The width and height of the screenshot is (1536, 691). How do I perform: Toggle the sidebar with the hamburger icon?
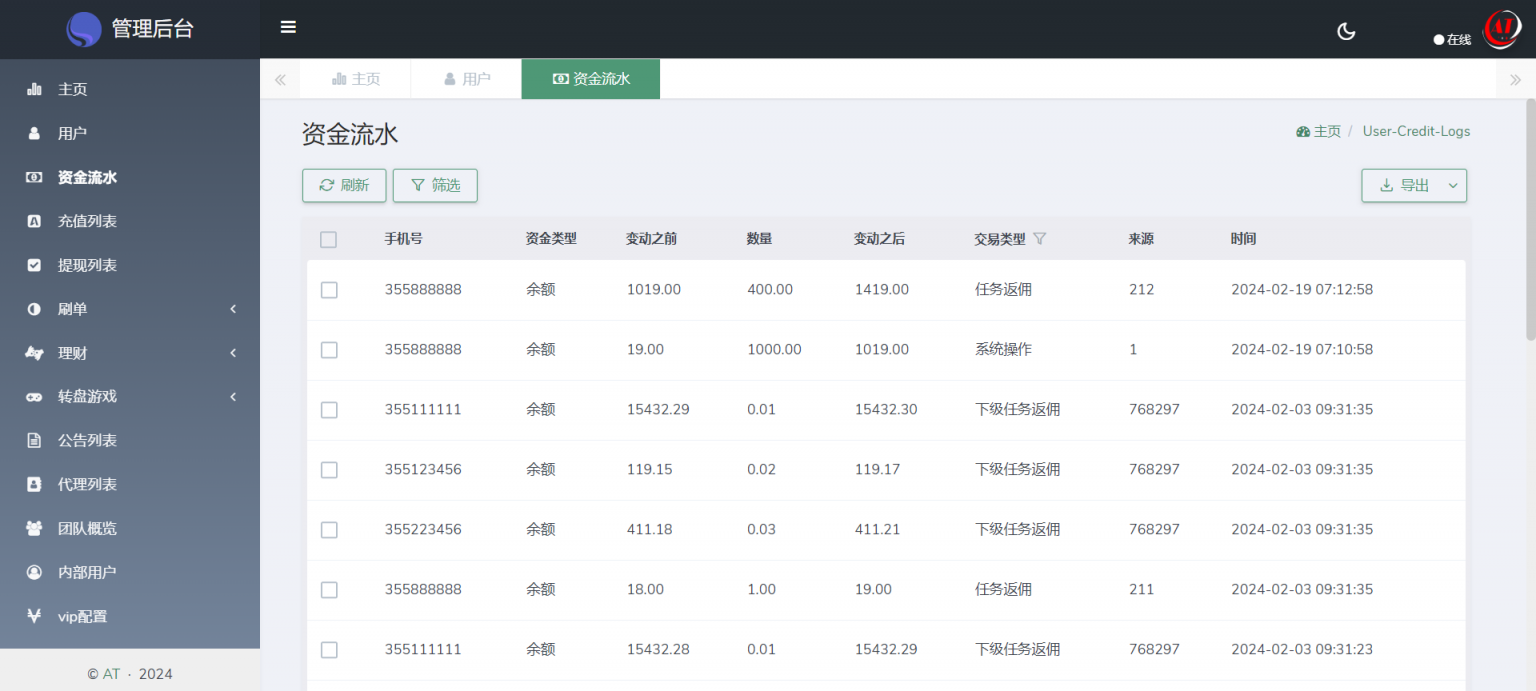288,27
